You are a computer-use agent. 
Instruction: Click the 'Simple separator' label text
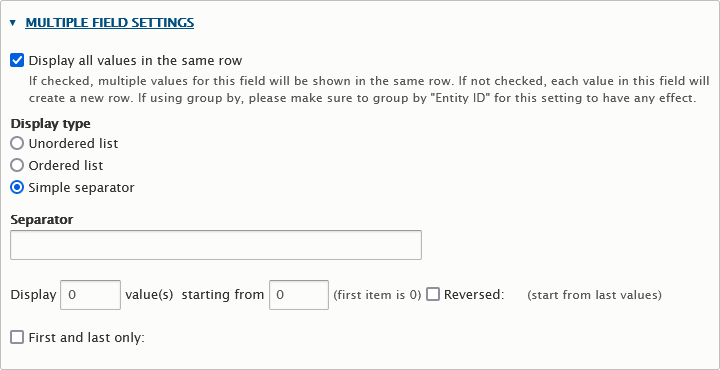pyautogui.click(x=81, y=188)
